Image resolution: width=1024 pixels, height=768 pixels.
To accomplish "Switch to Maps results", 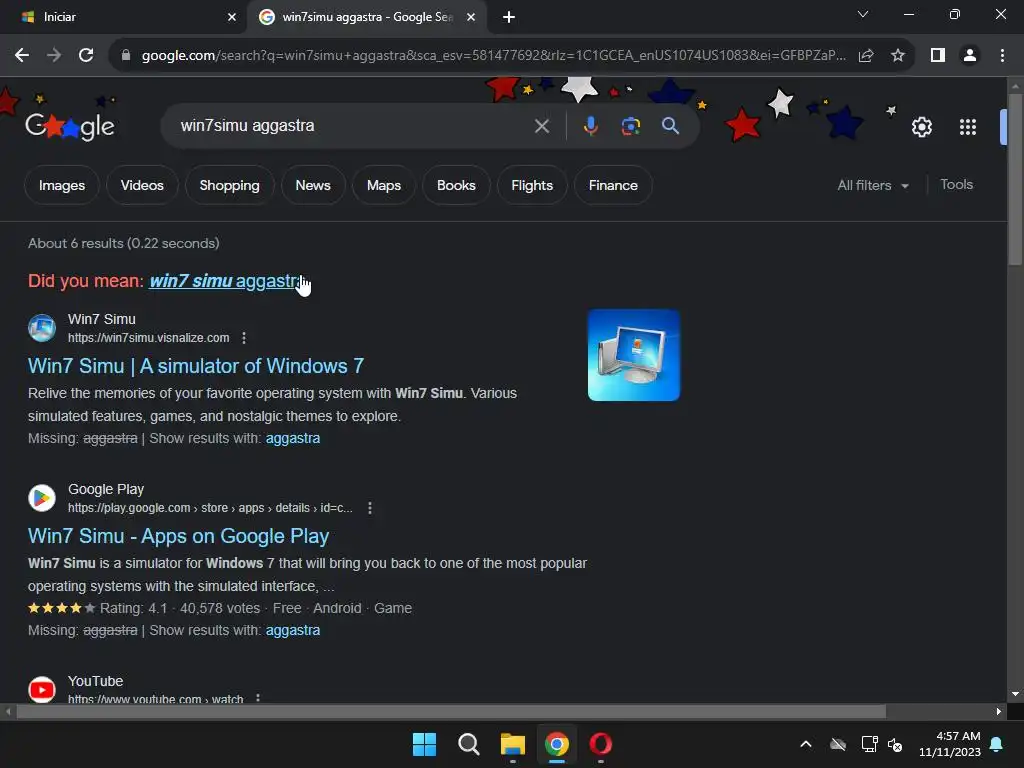I will coord(383,185).
